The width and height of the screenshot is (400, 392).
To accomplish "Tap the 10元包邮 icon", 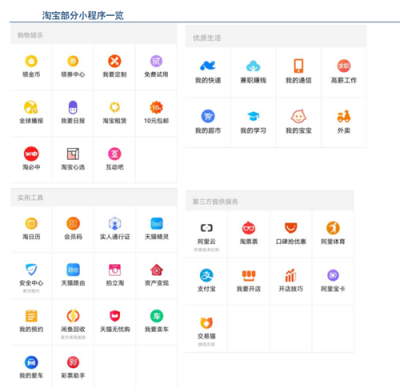I will [156, 108].
